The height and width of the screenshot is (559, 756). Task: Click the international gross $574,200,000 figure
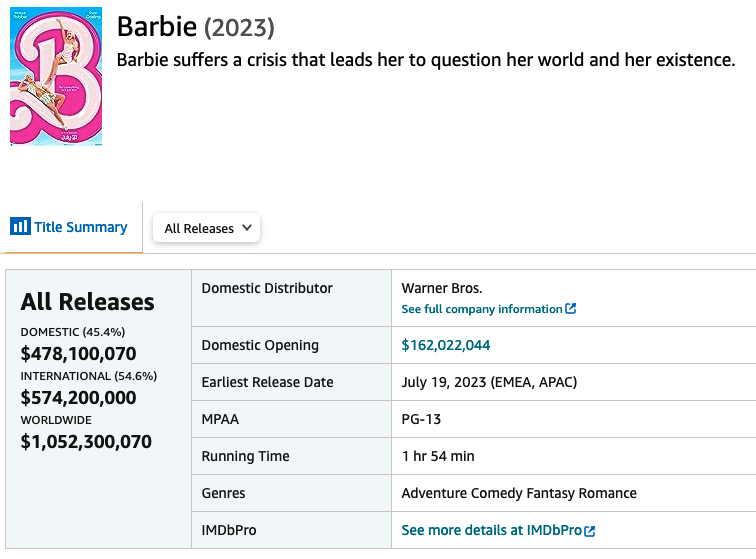pos(78,397)
